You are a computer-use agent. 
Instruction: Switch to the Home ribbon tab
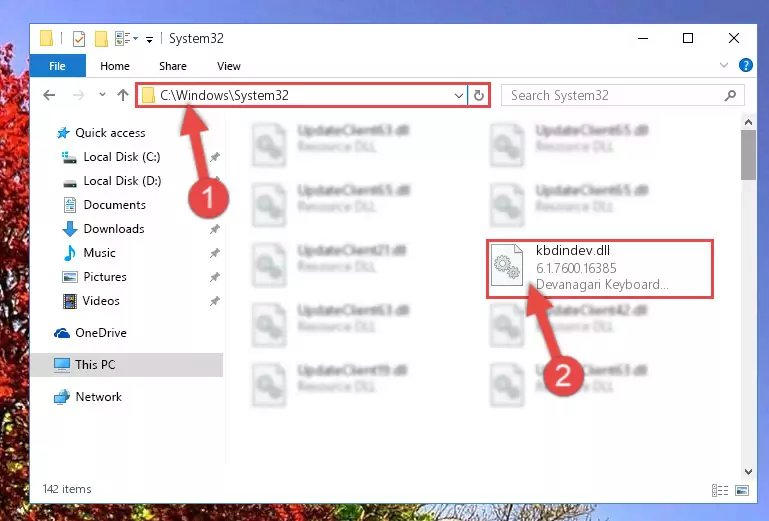pyautogui.click(x=115, y=66)
